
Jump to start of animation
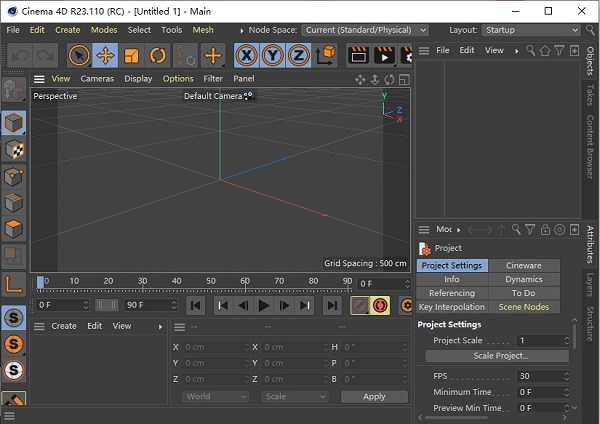click(196, 305)
